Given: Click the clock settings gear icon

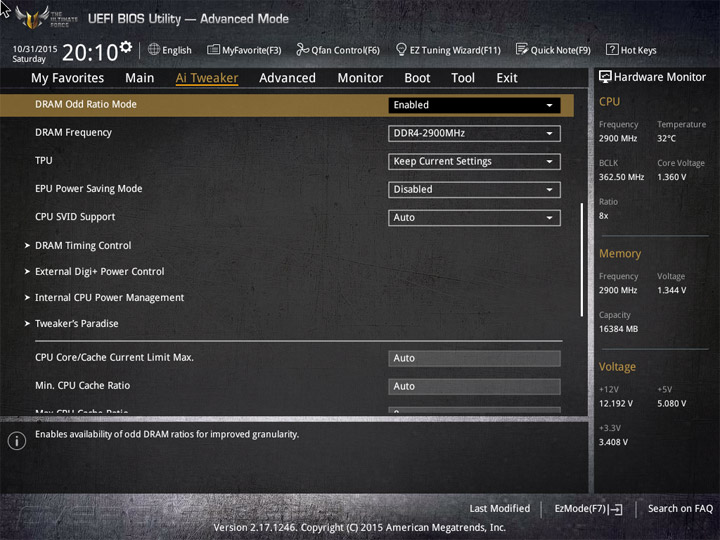Looking at the screenshot, I should pos(126,47).
